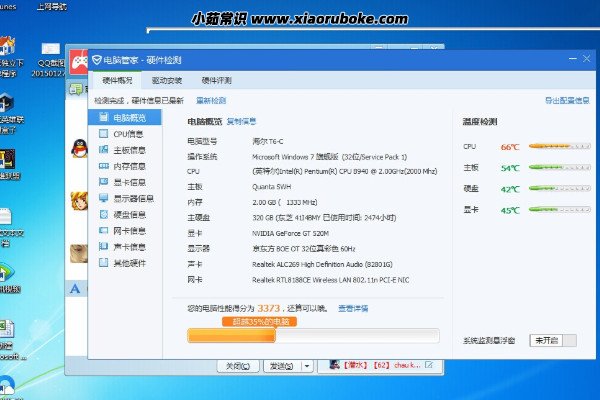Click the 查看详情 link
The width and height of the screenshot is (600, 400).
point(353,308)
